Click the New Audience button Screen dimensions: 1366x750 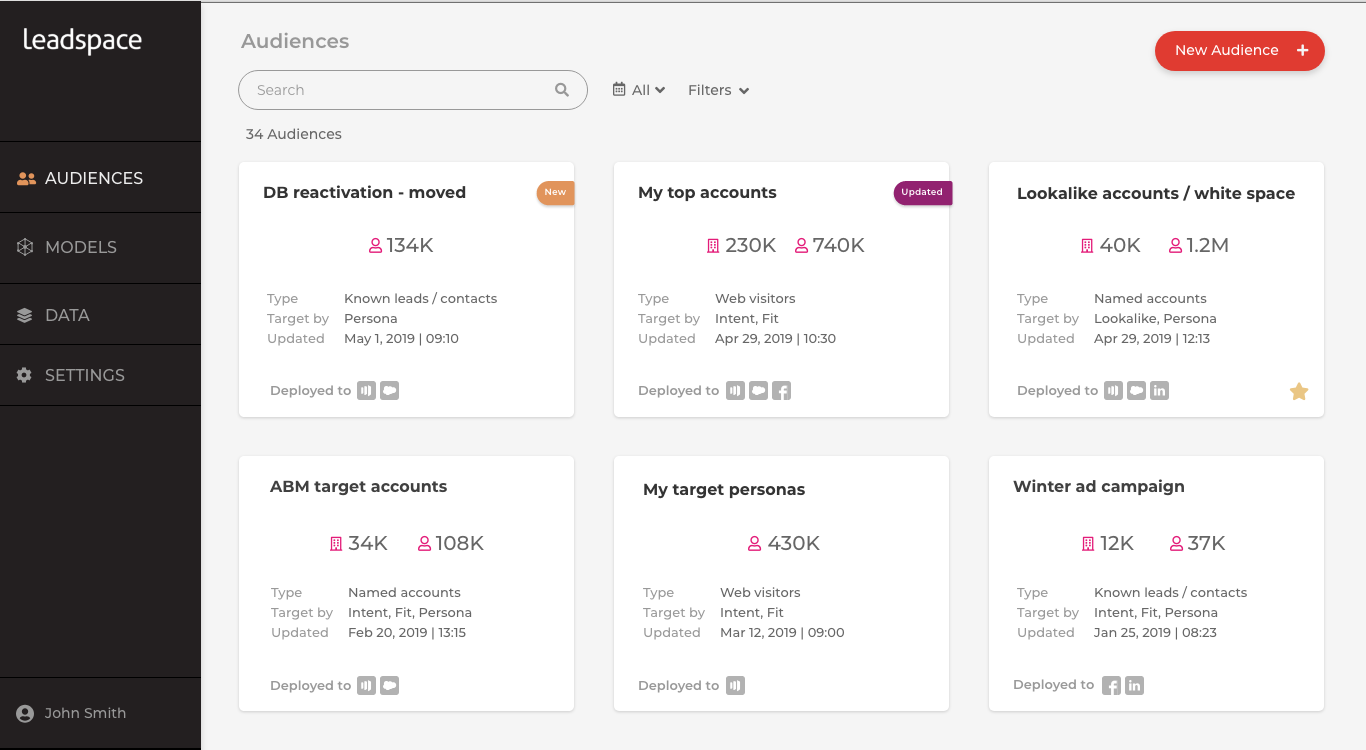coord(1239,51)
